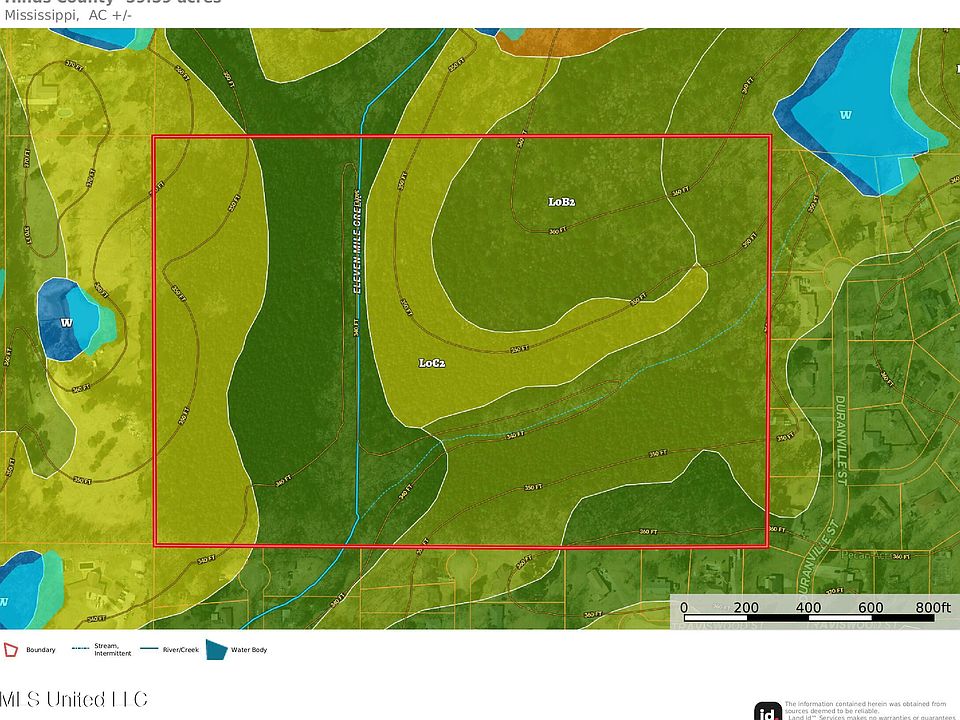Image resolution: width=960 pixels, height=720 pixels.
Task: Click the 800ft mark on scale bar
Action: (932, 607)
